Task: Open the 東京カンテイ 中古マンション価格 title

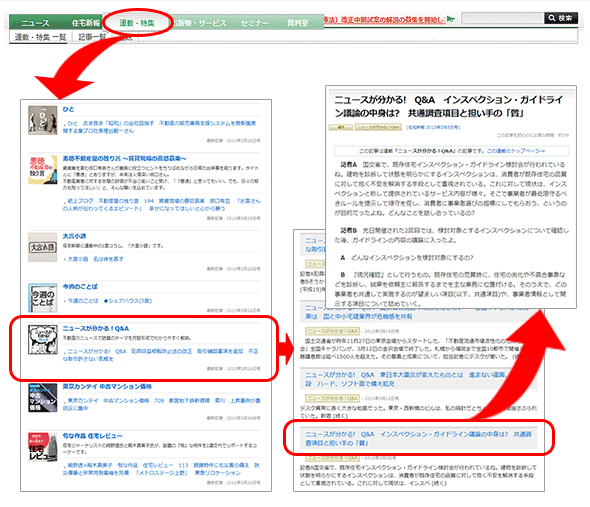Action: pos(107,387)
